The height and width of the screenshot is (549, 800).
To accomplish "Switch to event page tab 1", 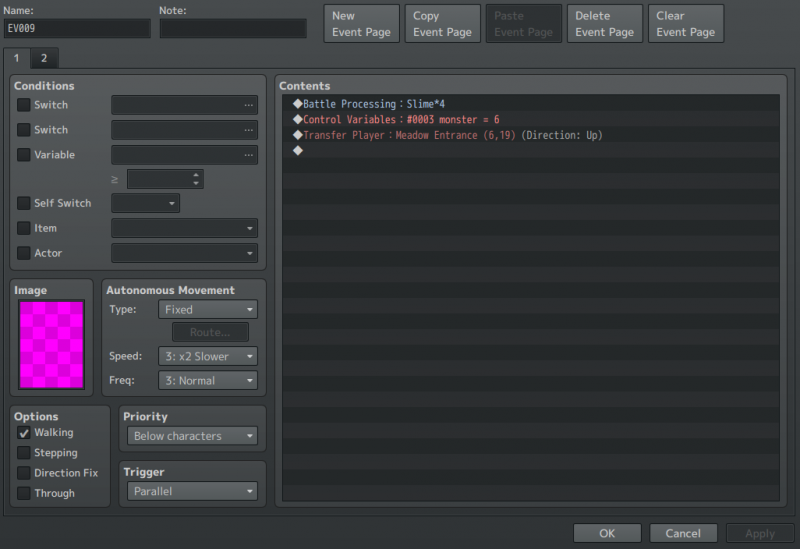I will pos(16,58).
